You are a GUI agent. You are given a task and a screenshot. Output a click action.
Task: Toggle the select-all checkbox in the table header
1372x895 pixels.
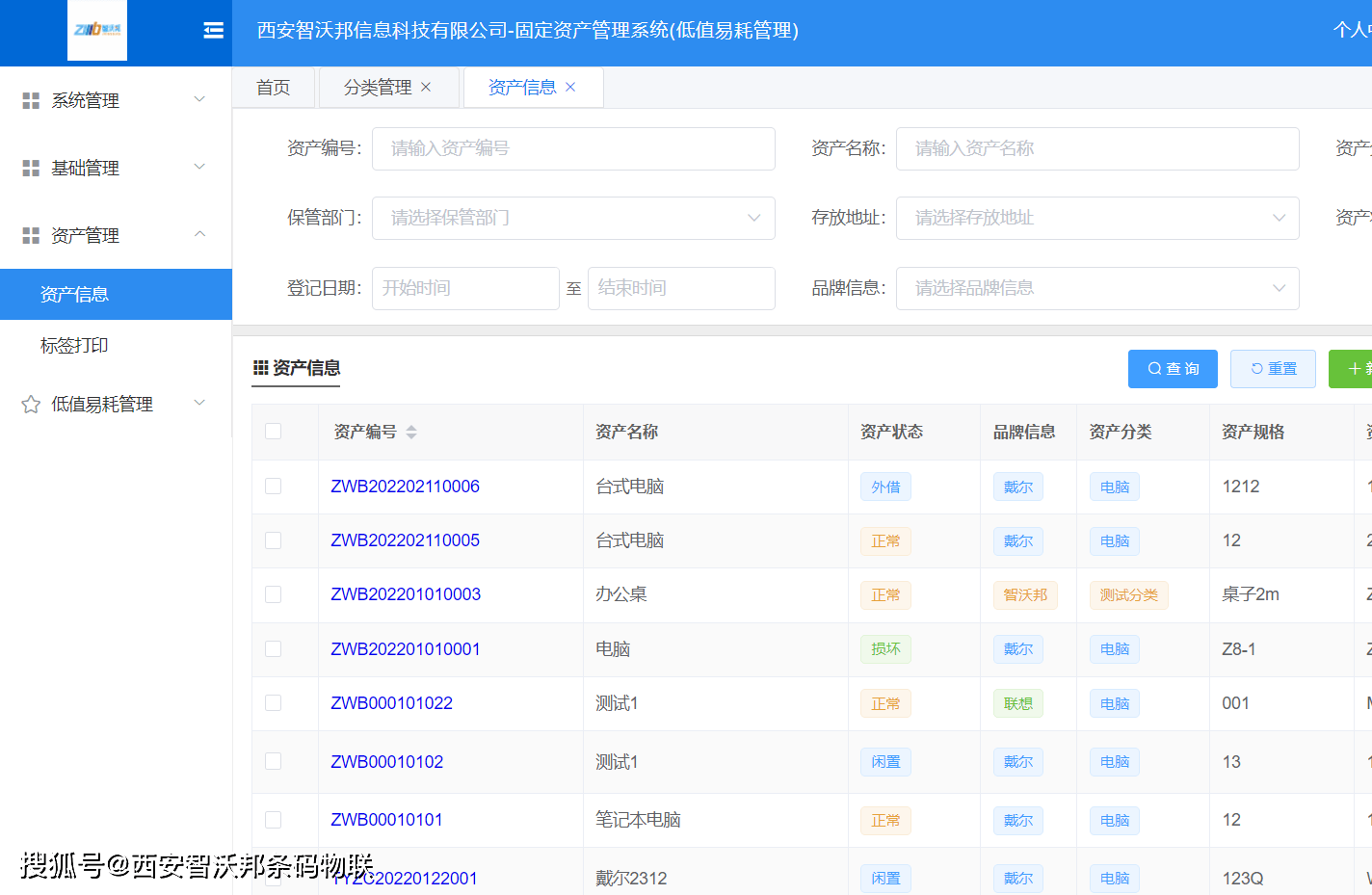tap(274, 431)
